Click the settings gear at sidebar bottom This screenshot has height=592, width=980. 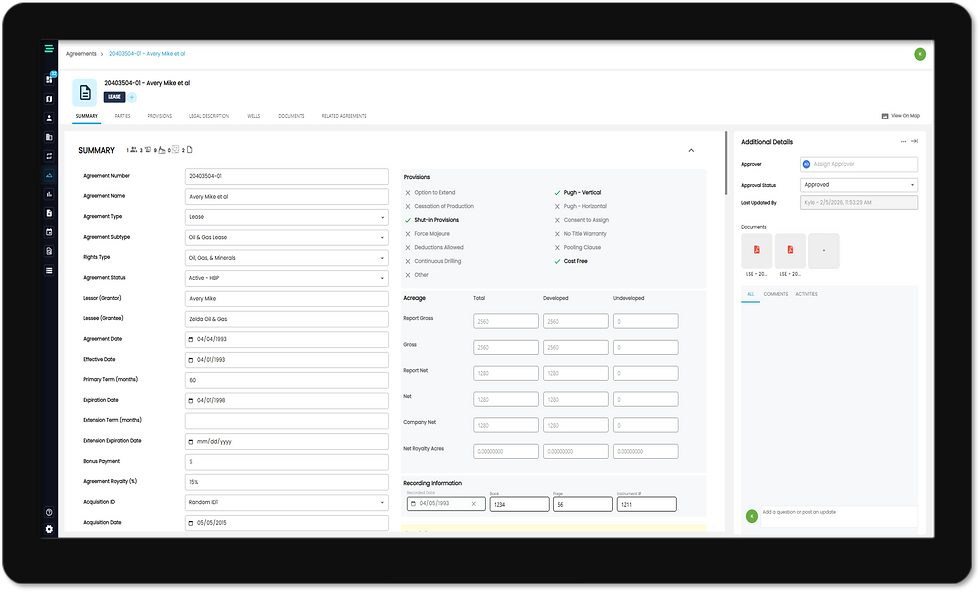point(48,529)
